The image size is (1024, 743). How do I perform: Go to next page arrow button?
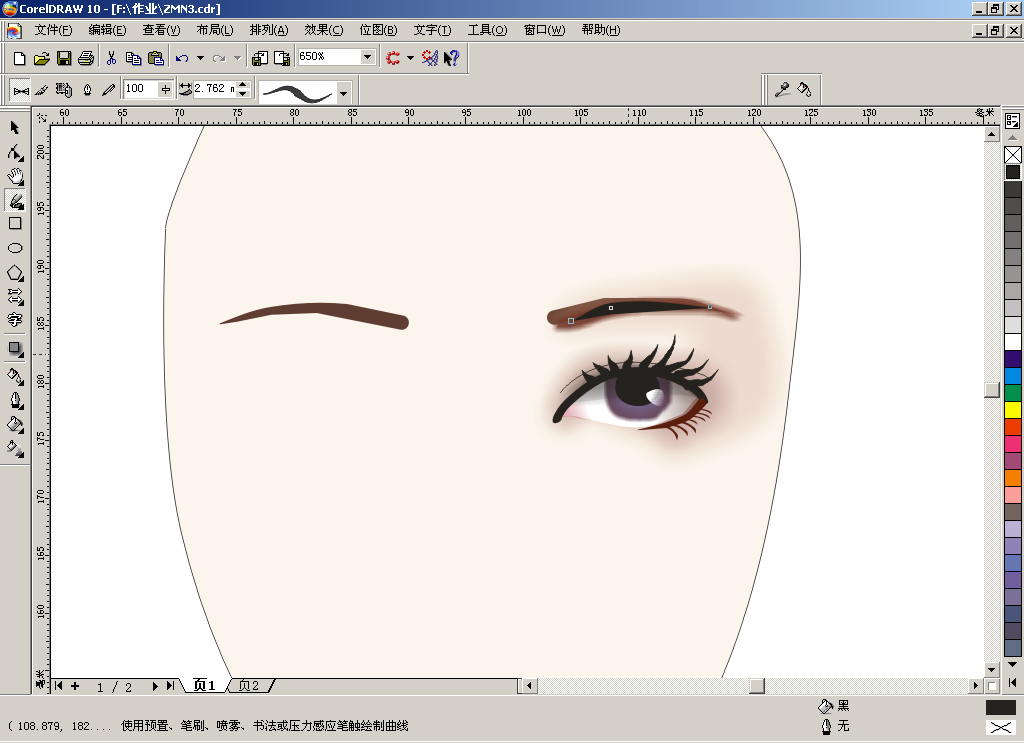(x=155, y=686)
